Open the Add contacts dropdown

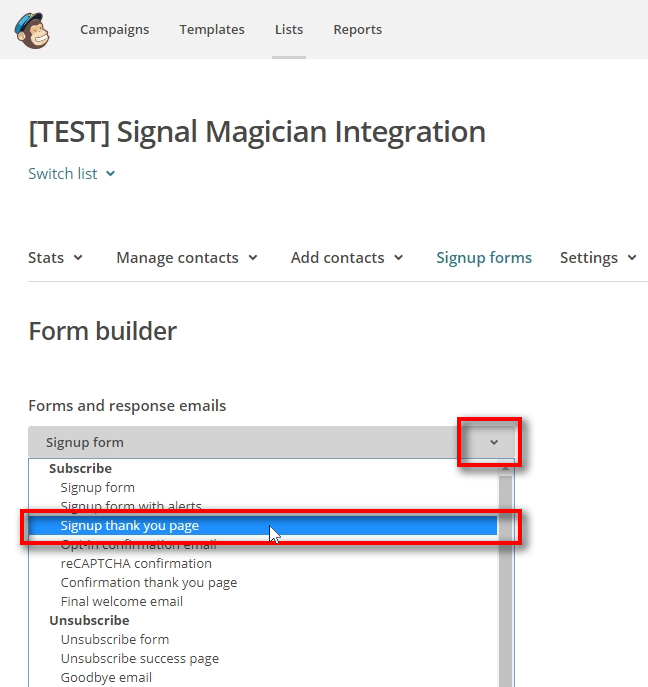pos(347,258)
